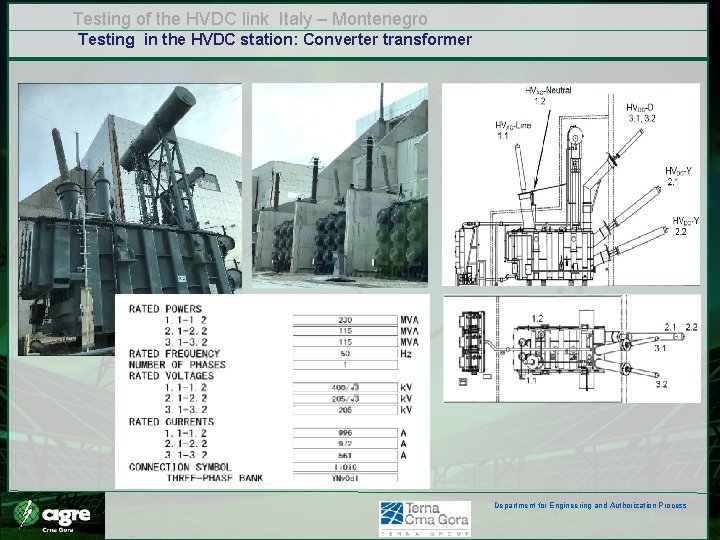
Task: Click the footer text 'Department for Engineering and Authorization Process'
Action: (590, 506)
